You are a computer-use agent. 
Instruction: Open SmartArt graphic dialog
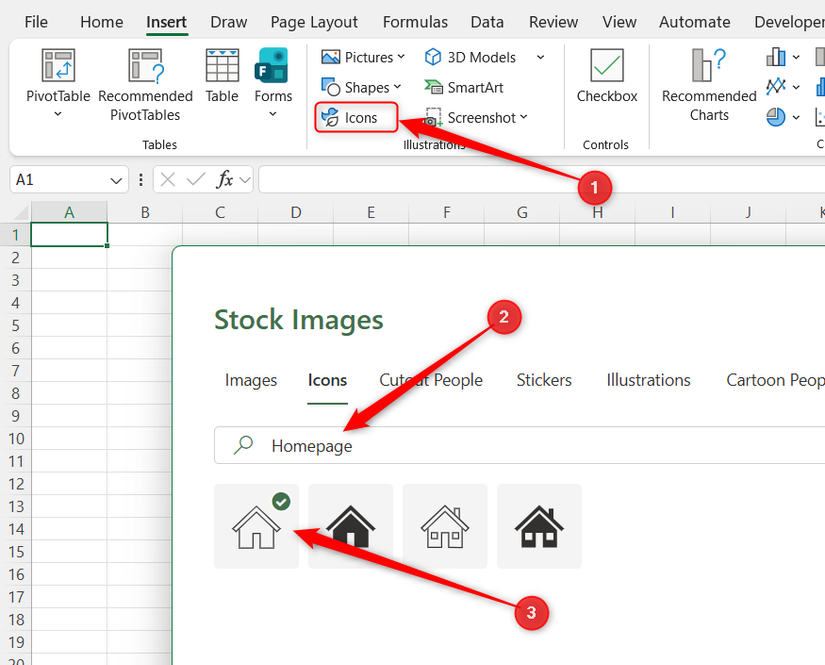(464, 87)
